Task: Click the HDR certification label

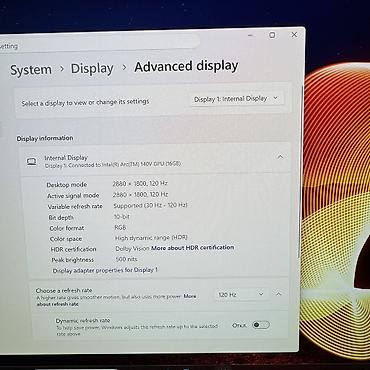Action: coord(73,249)
